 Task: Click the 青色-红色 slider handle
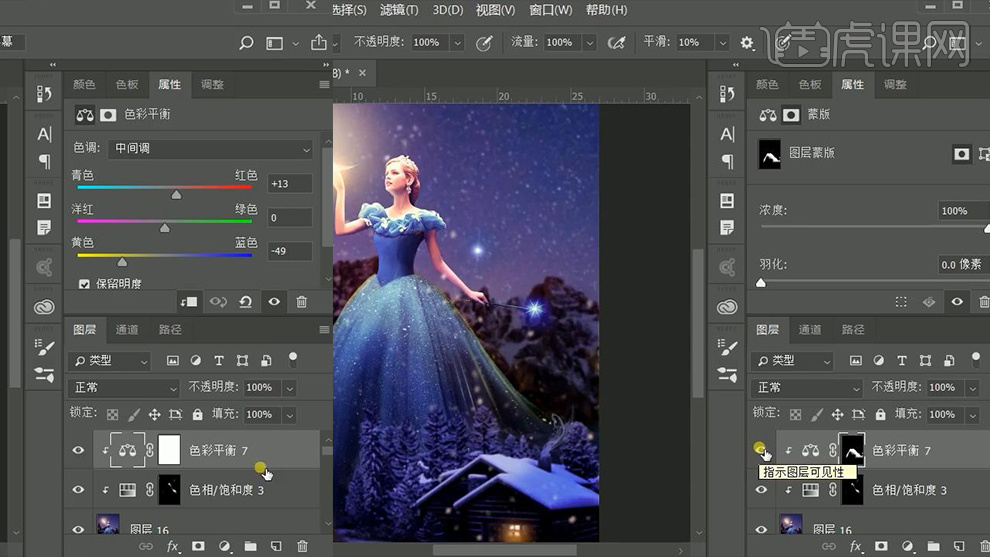pyautogui.click(x=176, y=195)
